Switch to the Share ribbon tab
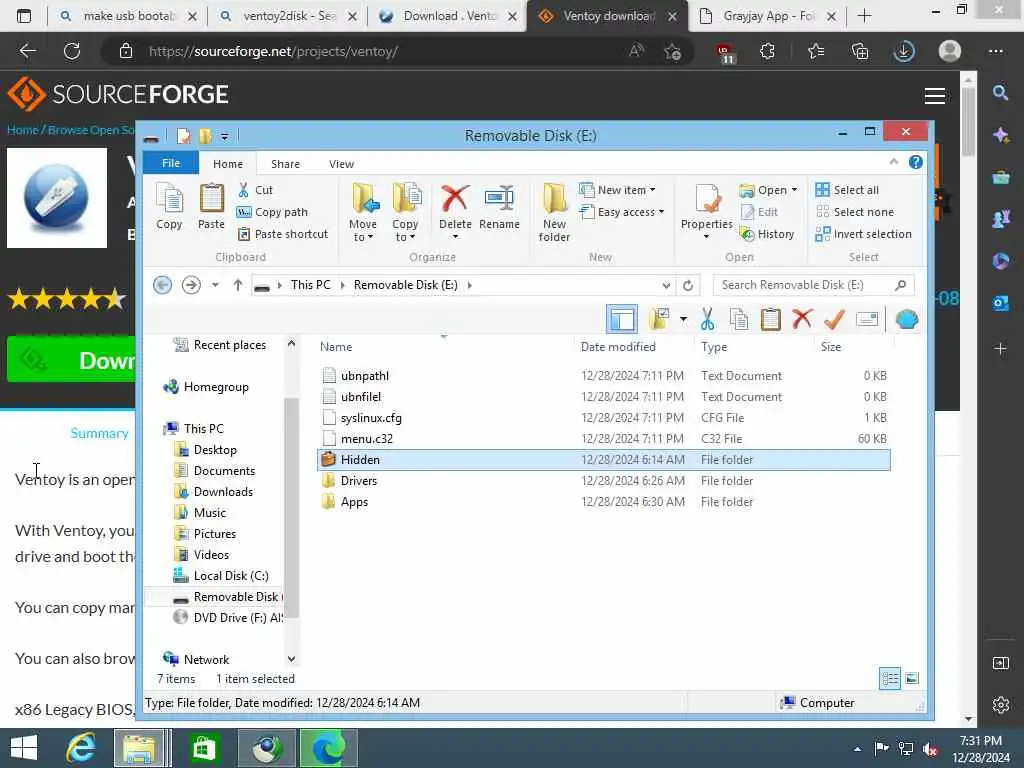The height and width of the screenshot is (768, 1024). click(285, 164)
